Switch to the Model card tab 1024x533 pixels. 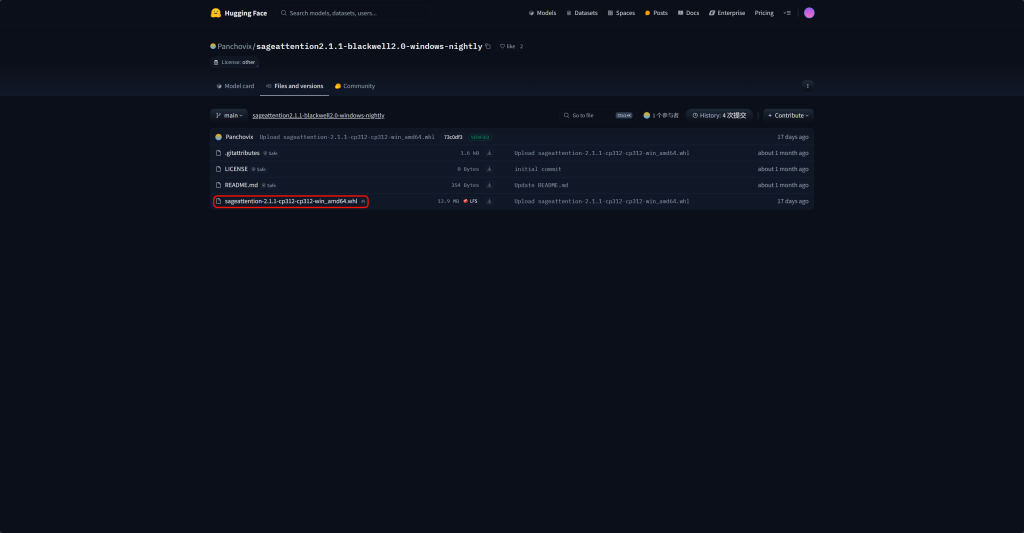(235, 86)
